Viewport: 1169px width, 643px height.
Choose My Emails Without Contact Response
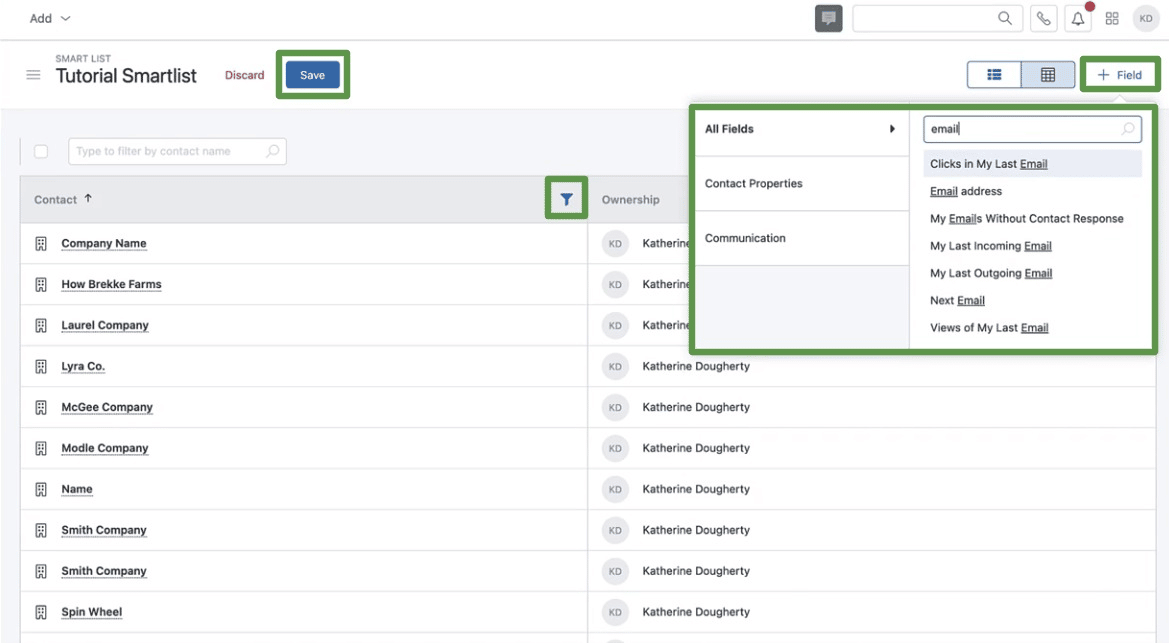click(1032, 219)
